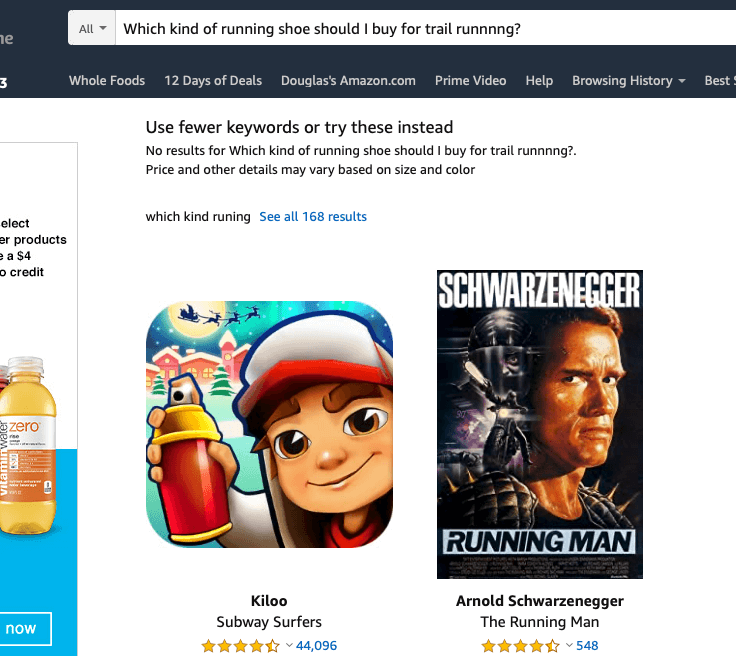Open the 548 reviews count link
This screenshot has height=656, width=736.
587,646
